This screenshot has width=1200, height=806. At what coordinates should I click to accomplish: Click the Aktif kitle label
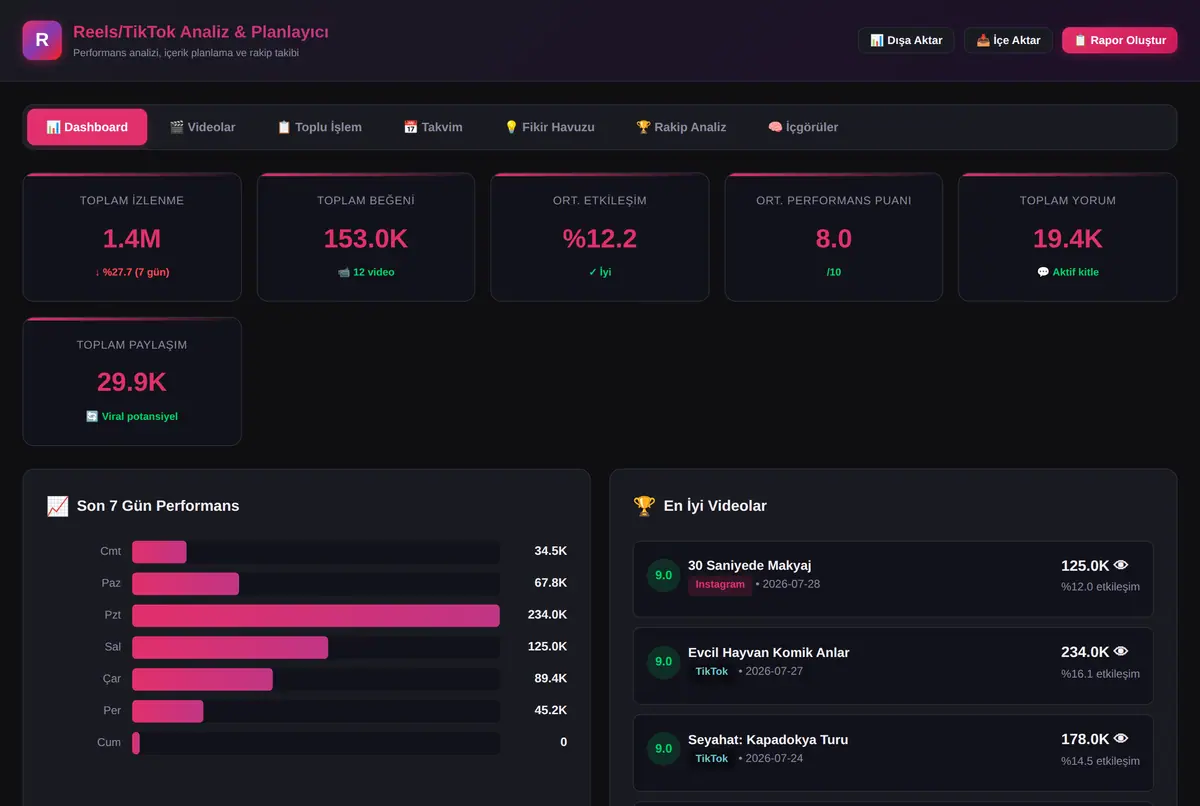pyautogui.click(x=1068, y=272)
